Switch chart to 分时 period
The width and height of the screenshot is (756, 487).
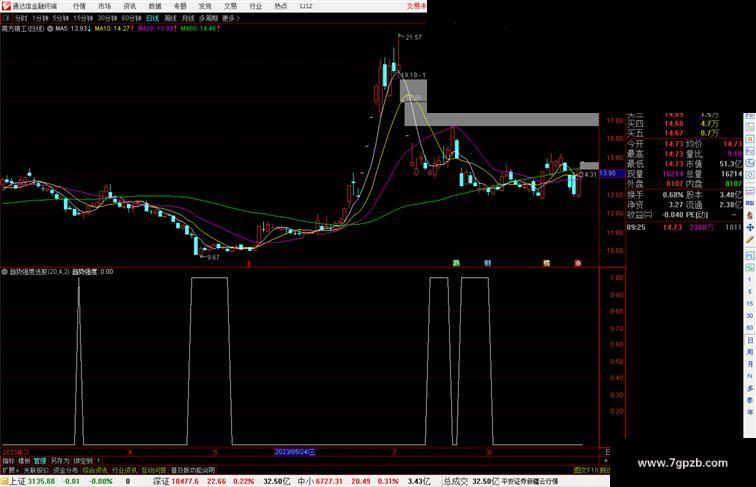21,18
